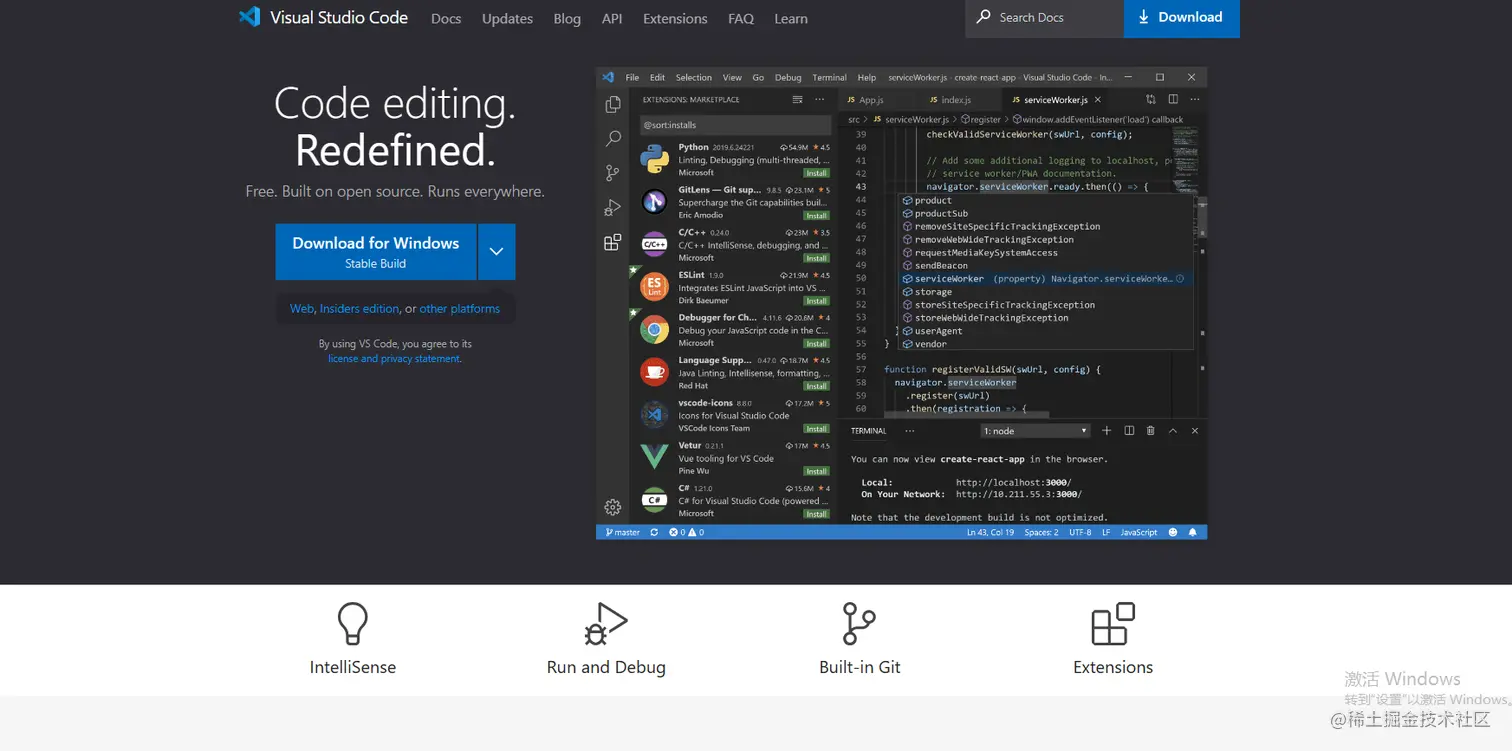Click the blue Download button at the top right

point(1182,18)
